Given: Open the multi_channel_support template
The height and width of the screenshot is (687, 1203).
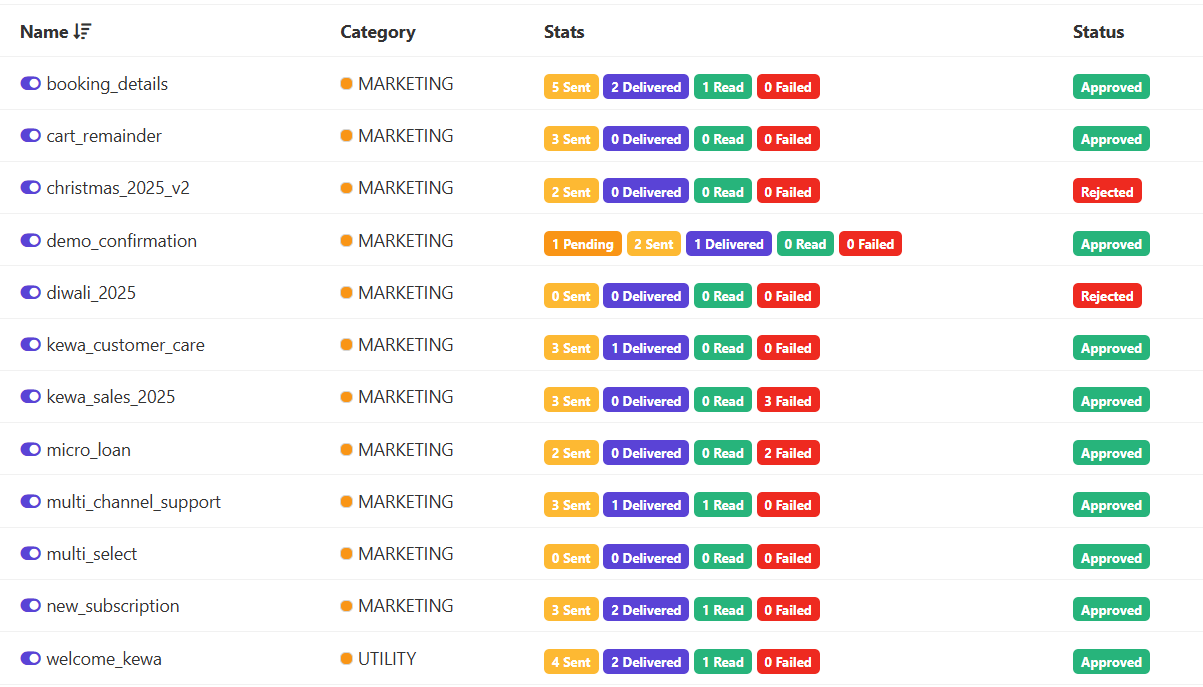Looking at the screenshot, I should coord(133,502).
